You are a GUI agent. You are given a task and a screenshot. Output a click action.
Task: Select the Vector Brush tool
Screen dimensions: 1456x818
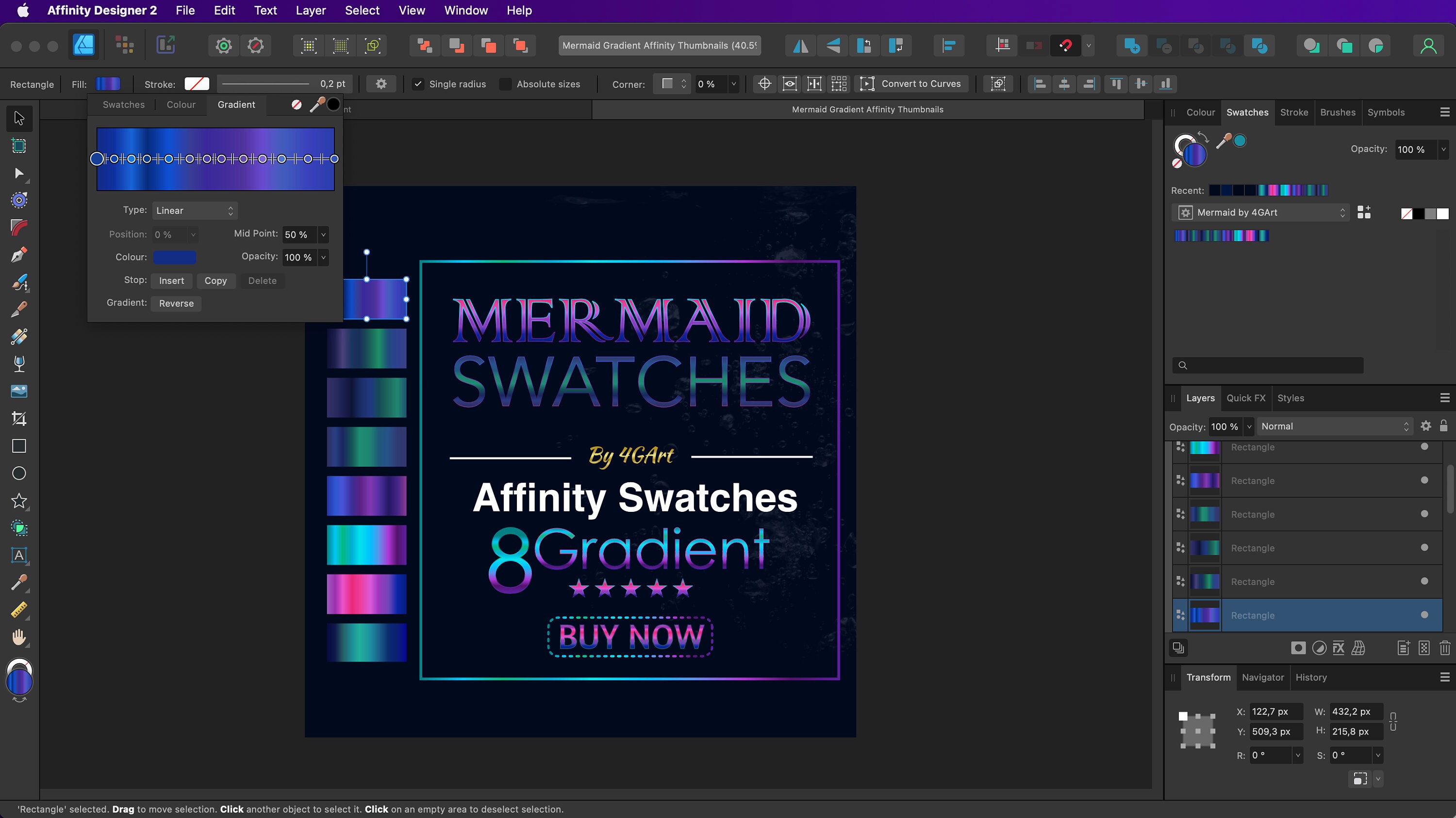[x=18, y=283]
